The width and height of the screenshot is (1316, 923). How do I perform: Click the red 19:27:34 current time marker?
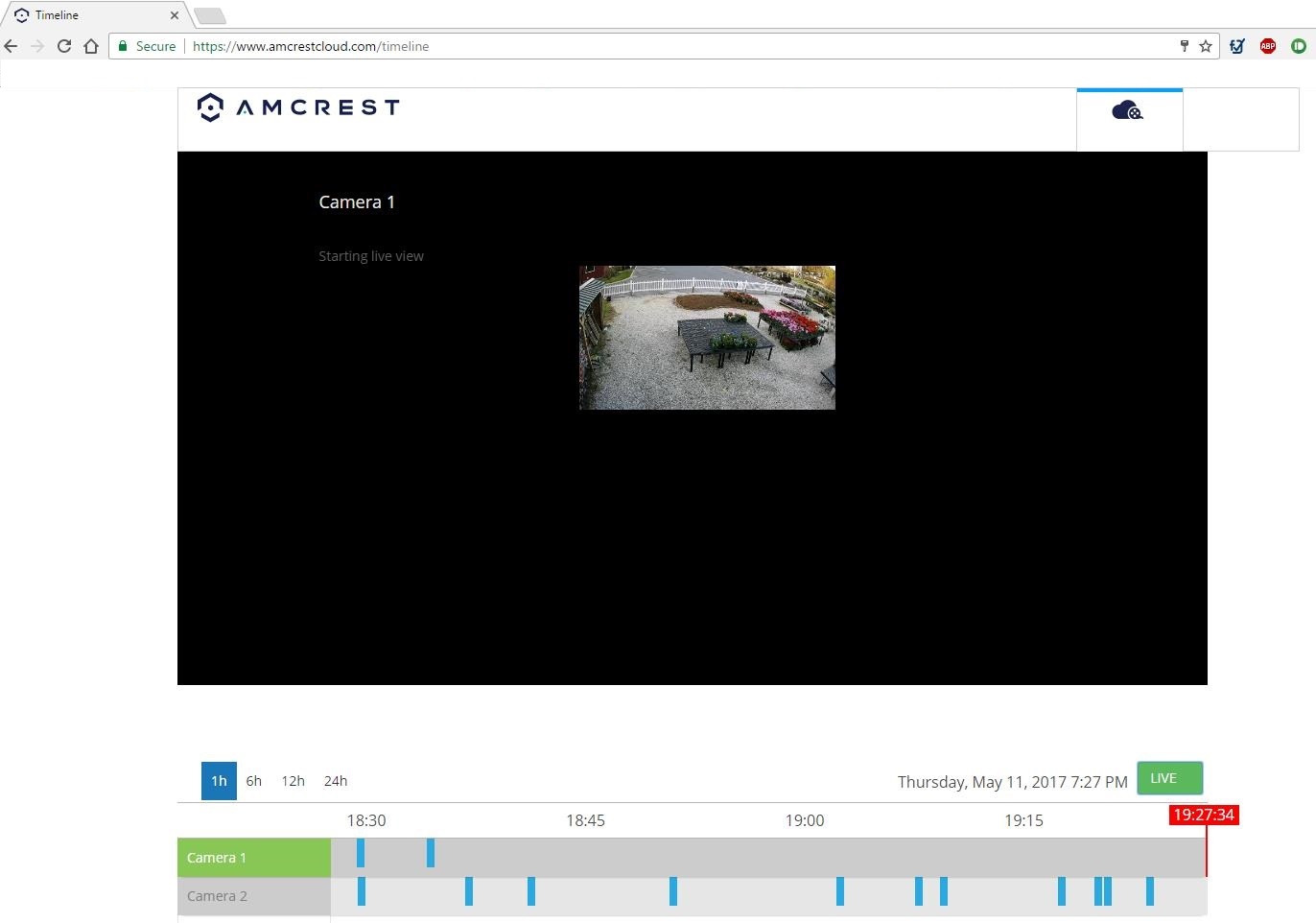(x=1204, y=815)
